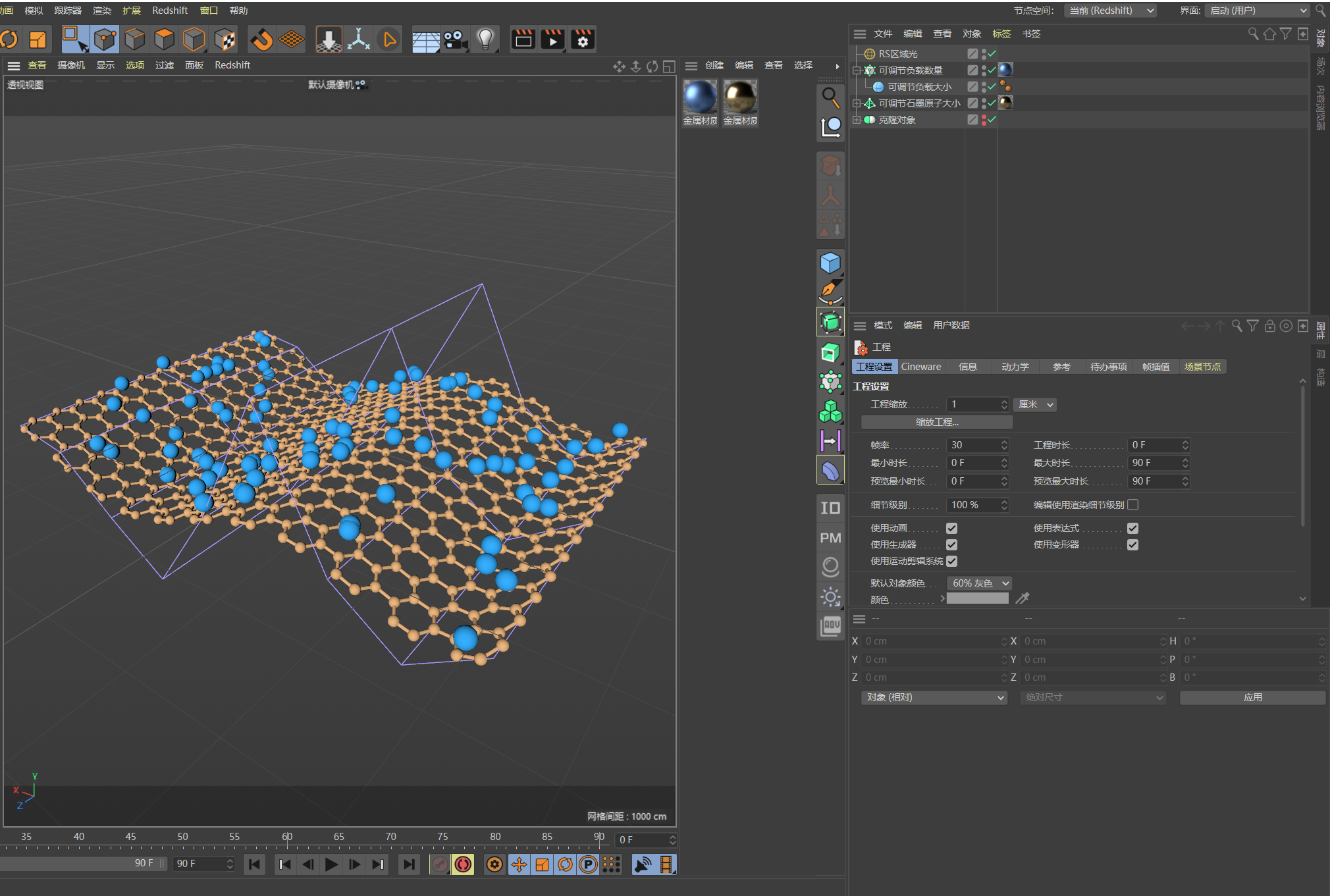This screenshot has width=1330, height=896.
Task: Open the node space Redshift dropdown
Action: [x=1110, y=11]
